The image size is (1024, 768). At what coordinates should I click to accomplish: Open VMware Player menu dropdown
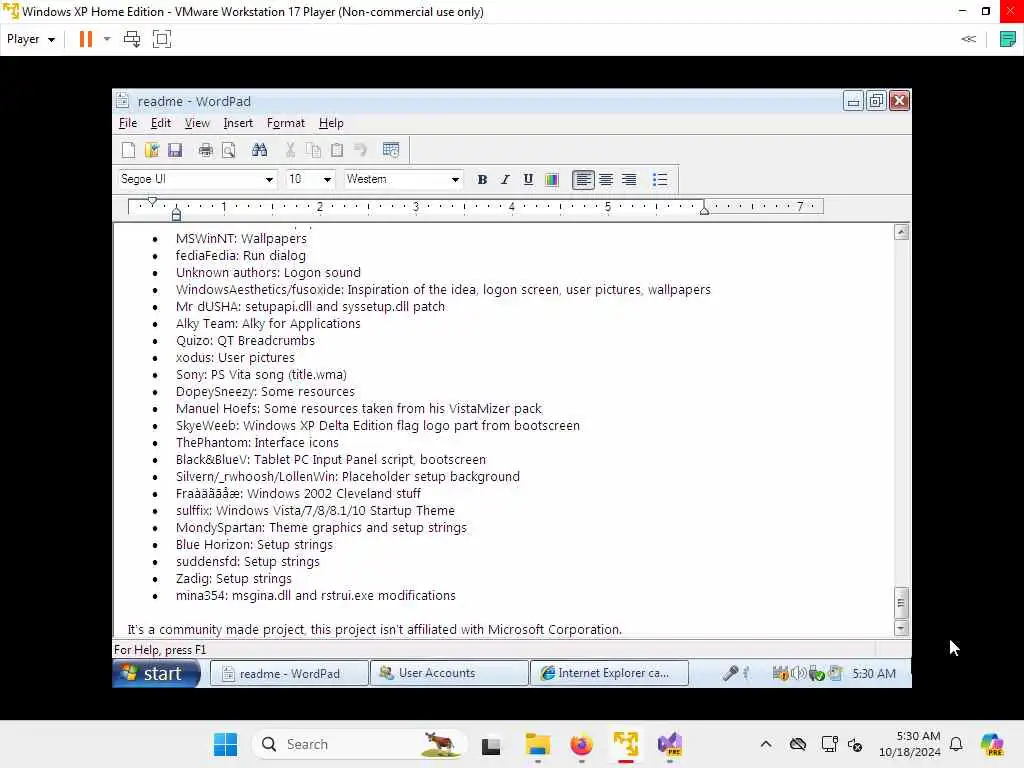tap(31, 39)
